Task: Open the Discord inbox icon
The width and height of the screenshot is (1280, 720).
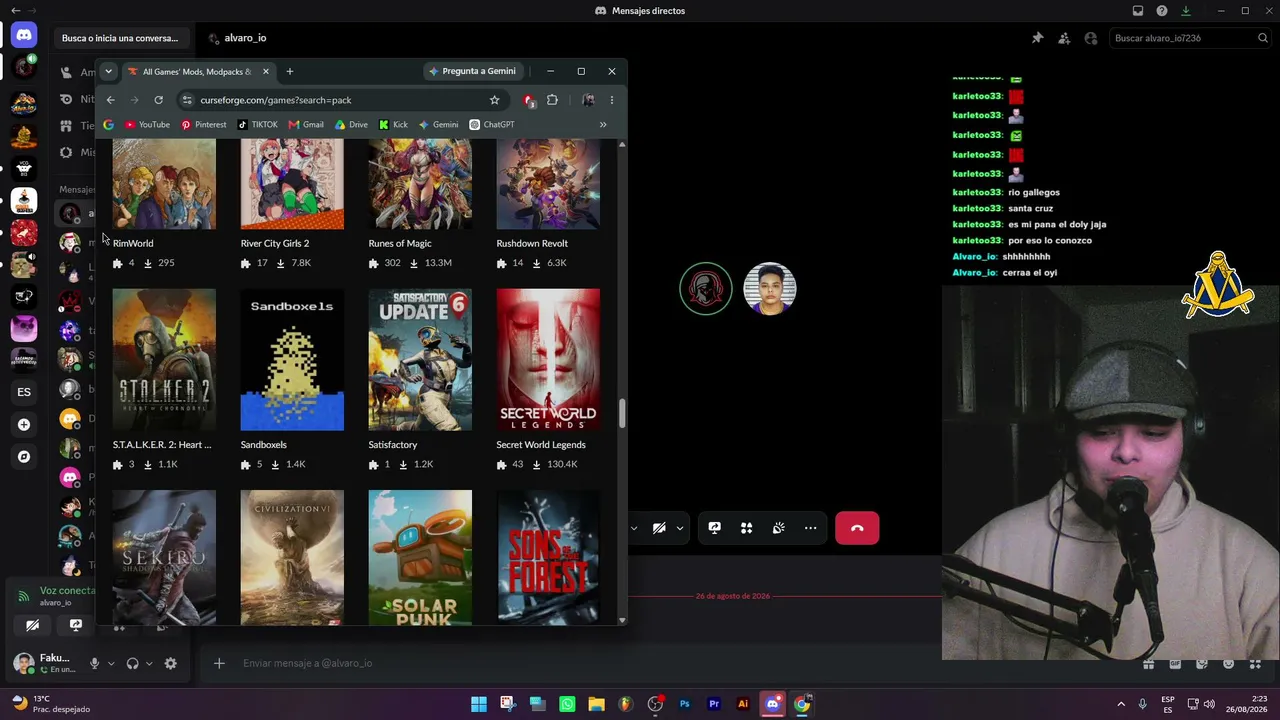Action: pos(1138,11)
